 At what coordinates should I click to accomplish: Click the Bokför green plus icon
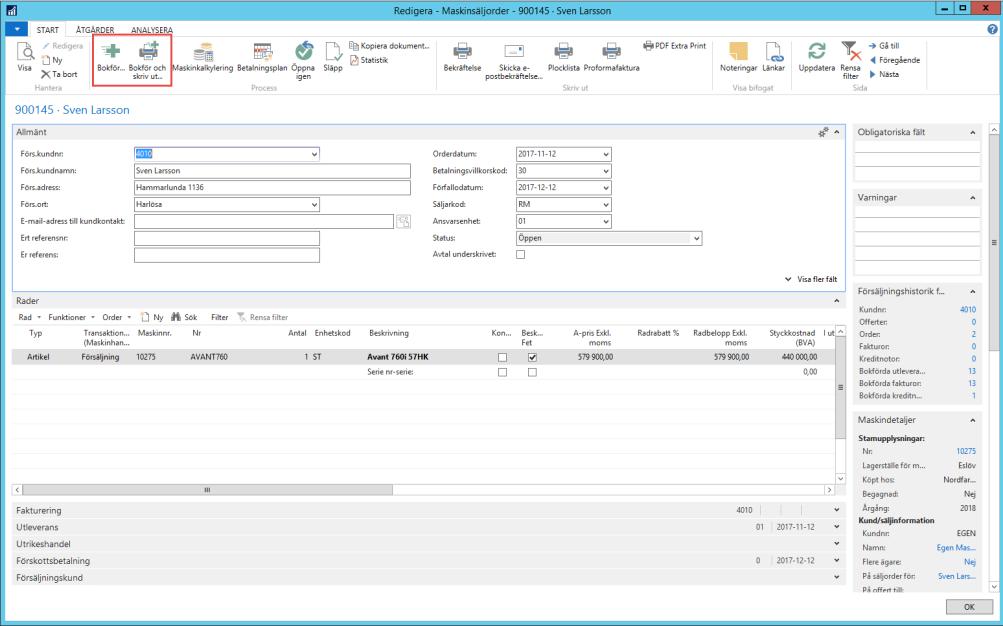click(x=111, y=51)
